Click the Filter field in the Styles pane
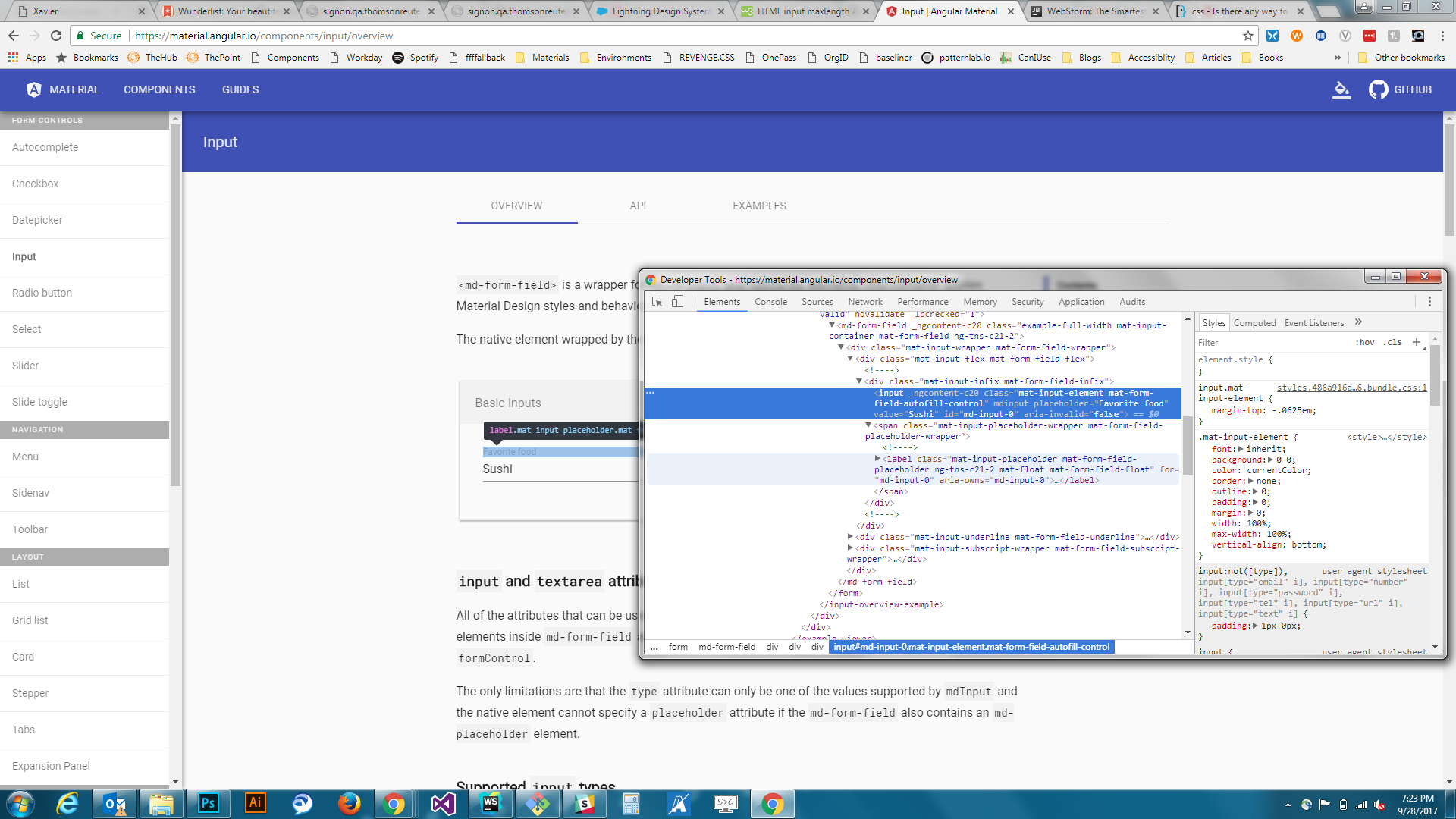Screen dimensions: 1456x819 [1274, 342]
